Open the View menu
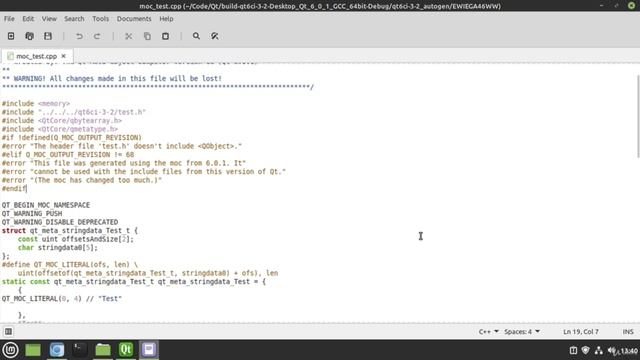The height and width of the screenshot is (360, 640). [x=49, y=19]
